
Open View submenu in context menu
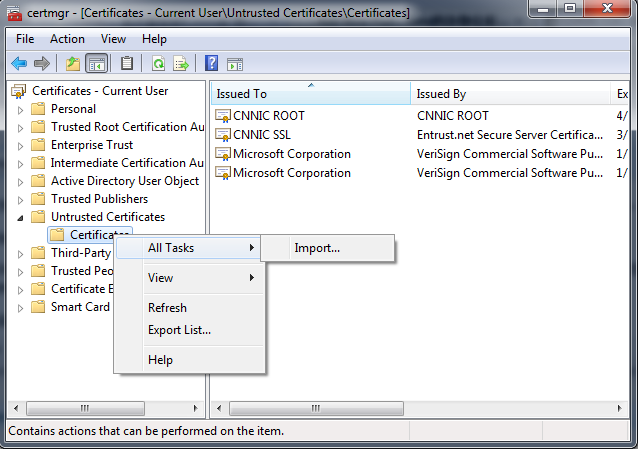click(190, 278)
